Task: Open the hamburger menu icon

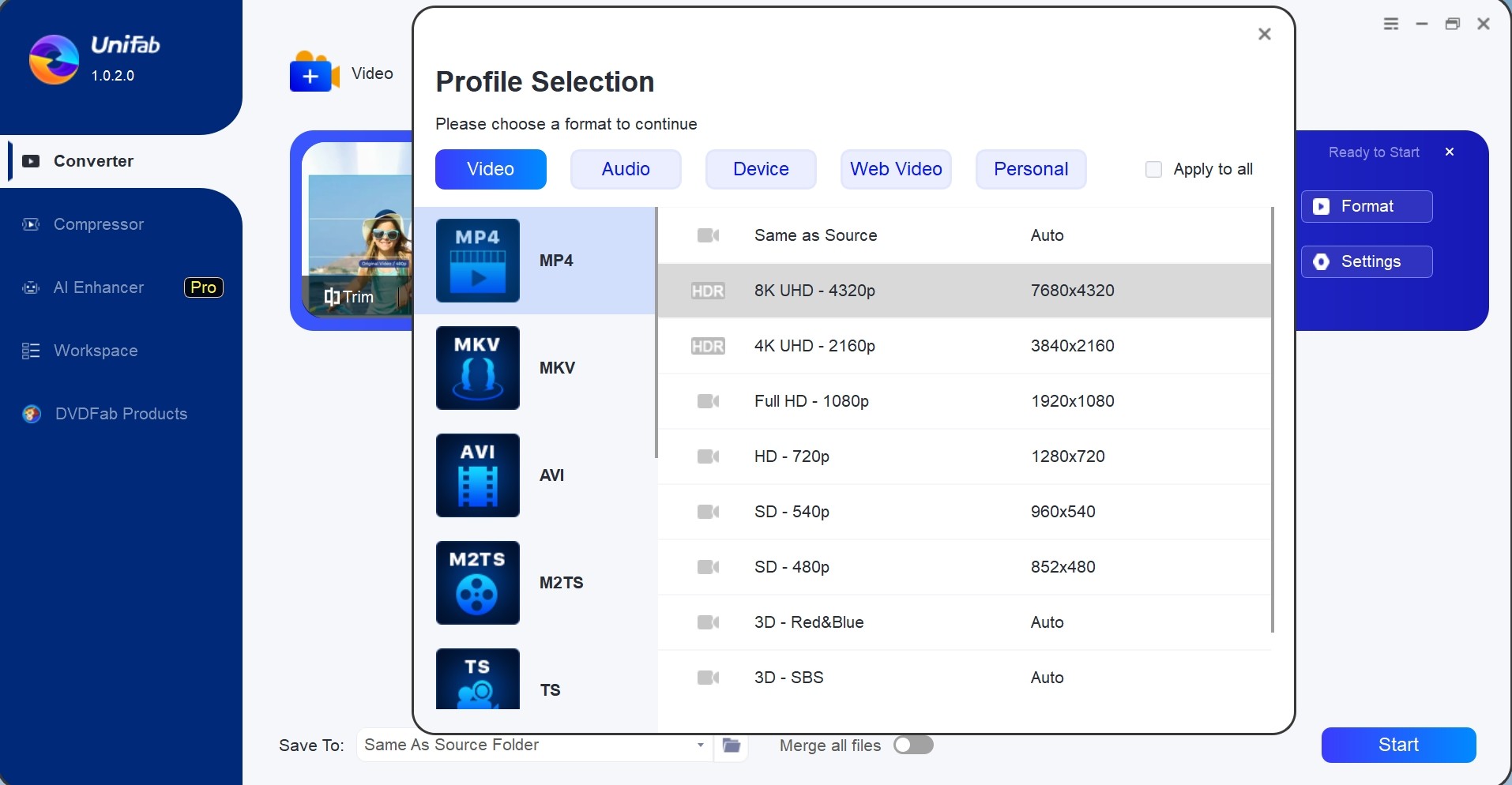Action: (1391, 24)
